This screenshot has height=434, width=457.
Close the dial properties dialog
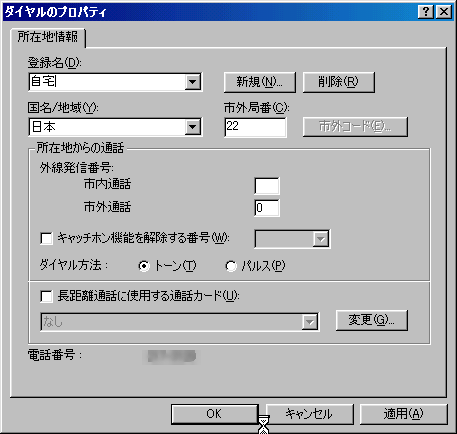(444, 12)
